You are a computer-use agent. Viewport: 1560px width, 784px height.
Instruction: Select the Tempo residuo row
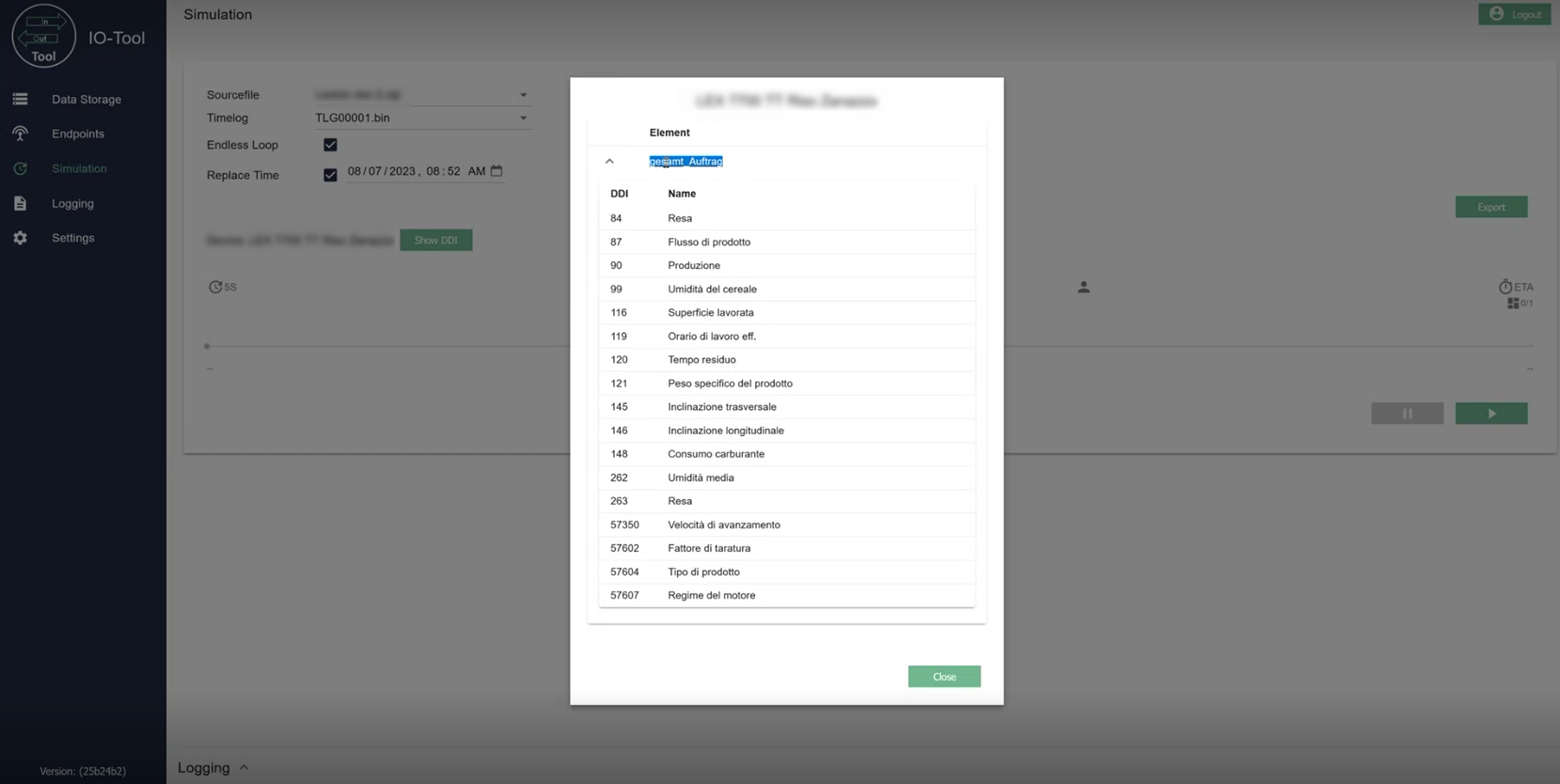click(x=787, y=359)
